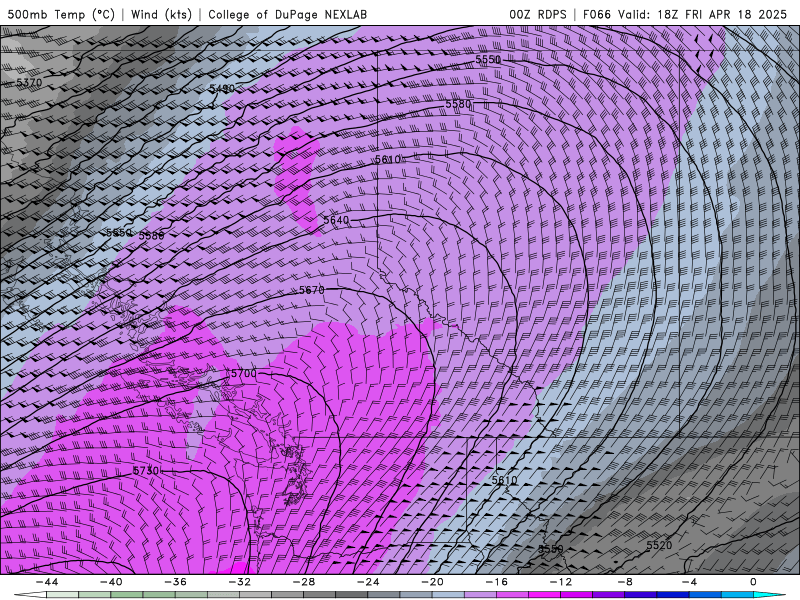The width and height of the screenshot is (800, 600).
Task: Click the -24 value on the temperature scale
Action: pos(368,582)
